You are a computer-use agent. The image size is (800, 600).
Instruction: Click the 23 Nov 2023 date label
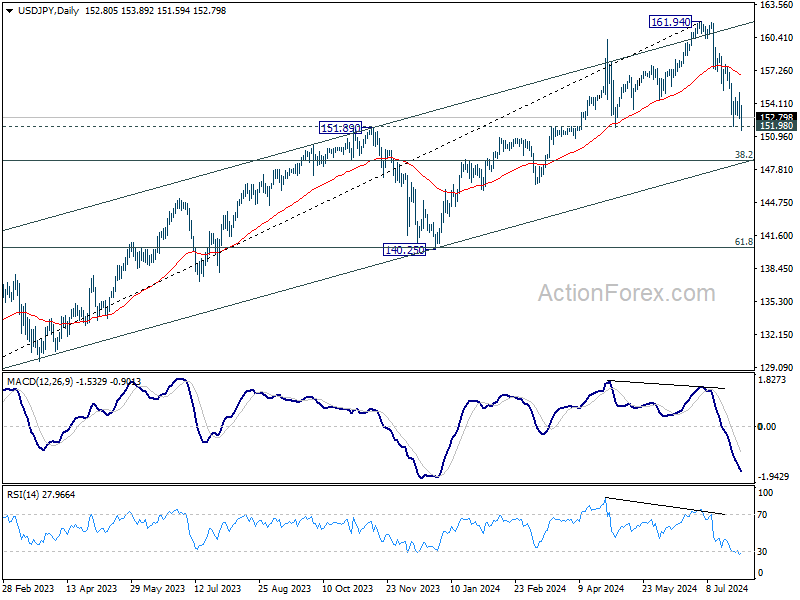(x=413, y=588)
